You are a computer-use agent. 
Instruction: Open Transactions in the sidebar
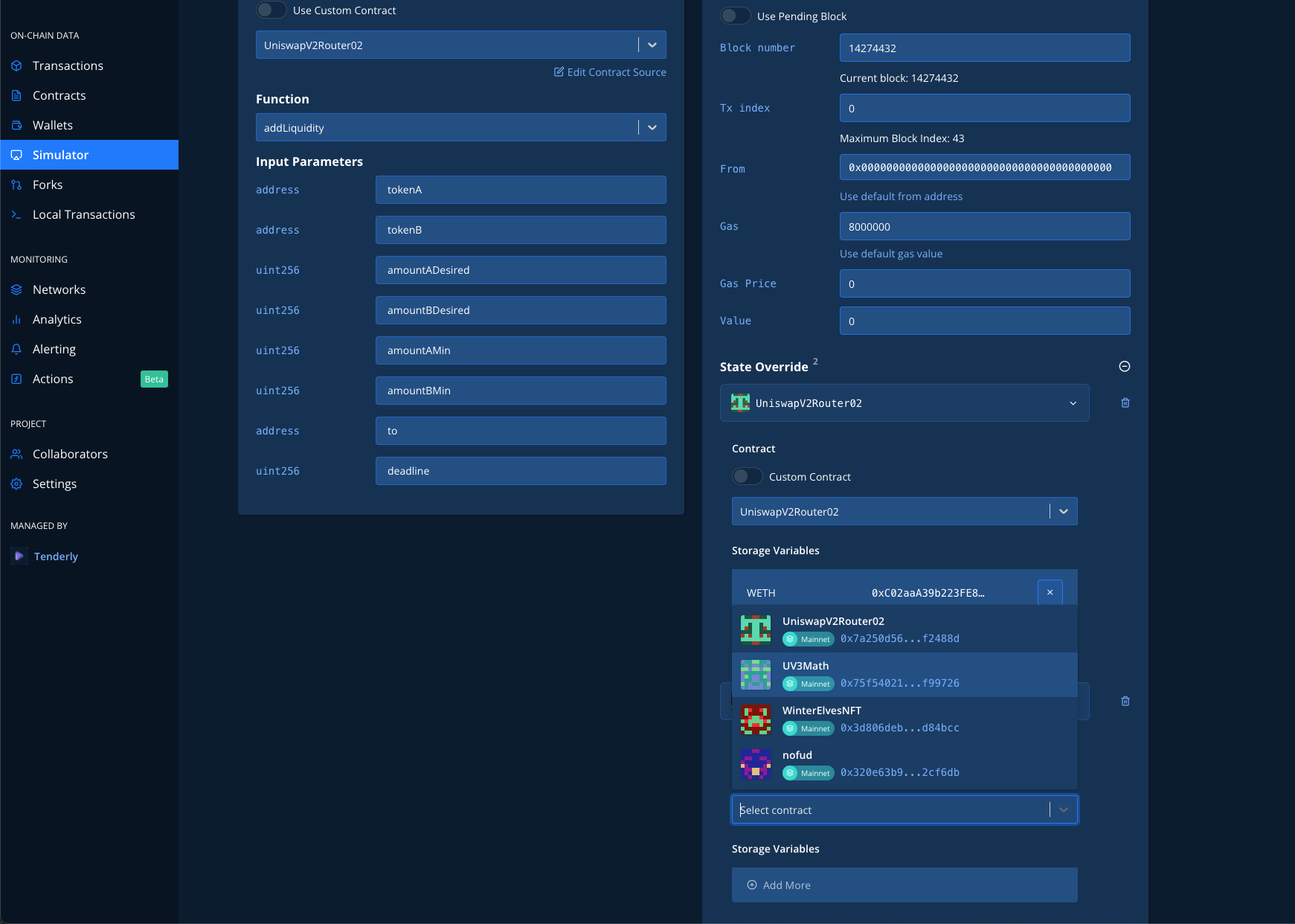point(89,65)
